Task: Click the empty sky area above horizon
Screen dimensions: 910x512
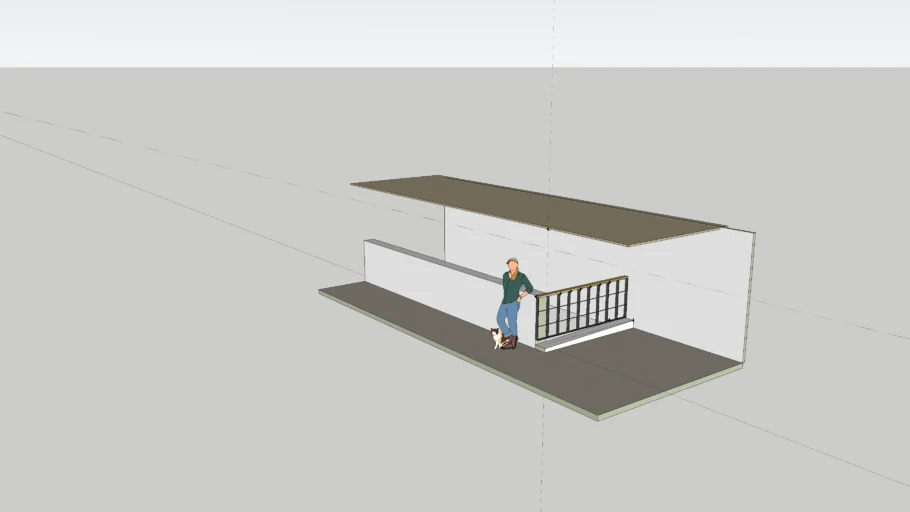Action: [300, 30]
